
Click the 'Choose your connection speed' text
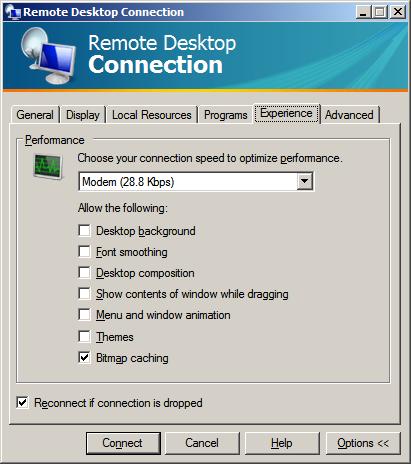click(210, 158)
